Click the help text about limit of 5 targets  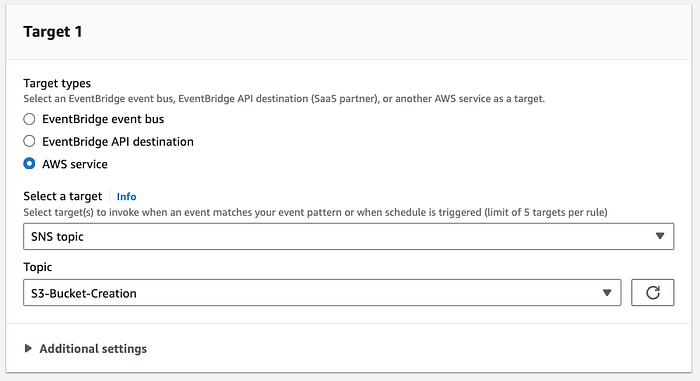(x=315, y=212)
